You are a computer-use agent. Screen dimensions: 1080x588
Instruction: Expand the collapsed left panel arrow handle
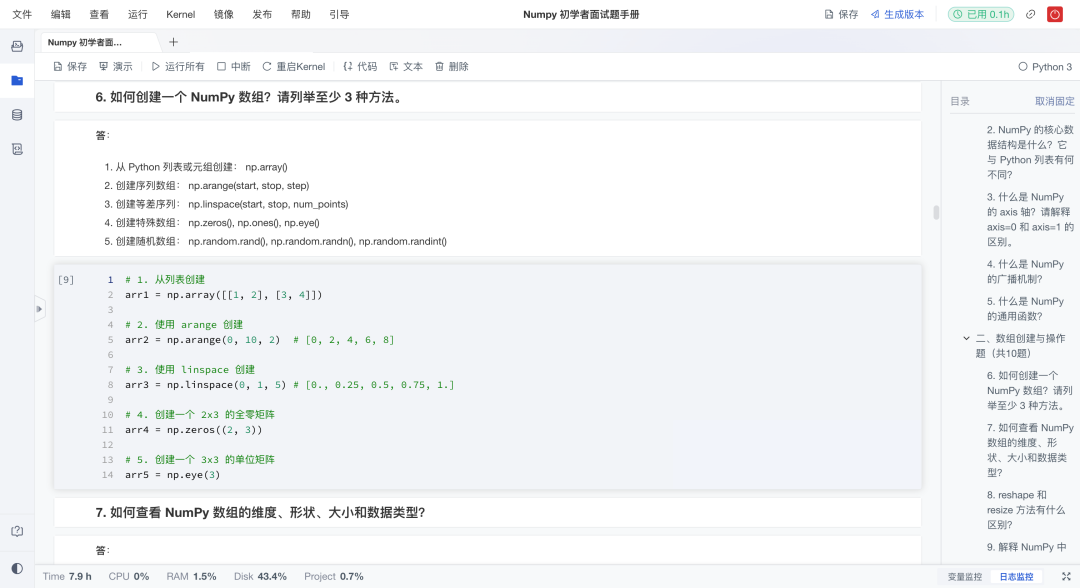[x=39, y=308]
